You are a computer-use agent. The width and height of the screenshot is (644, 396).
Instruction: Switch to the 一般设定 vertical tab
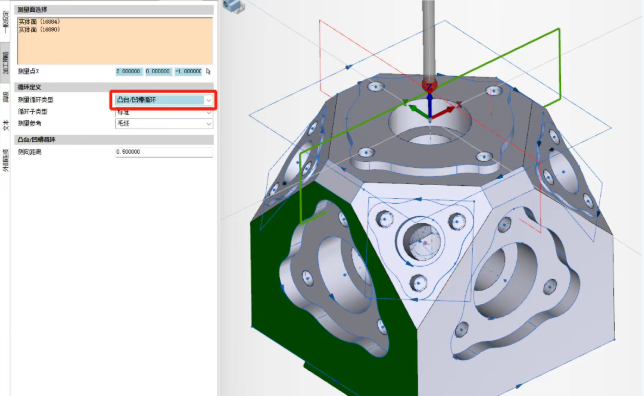[x=5, y=22]
